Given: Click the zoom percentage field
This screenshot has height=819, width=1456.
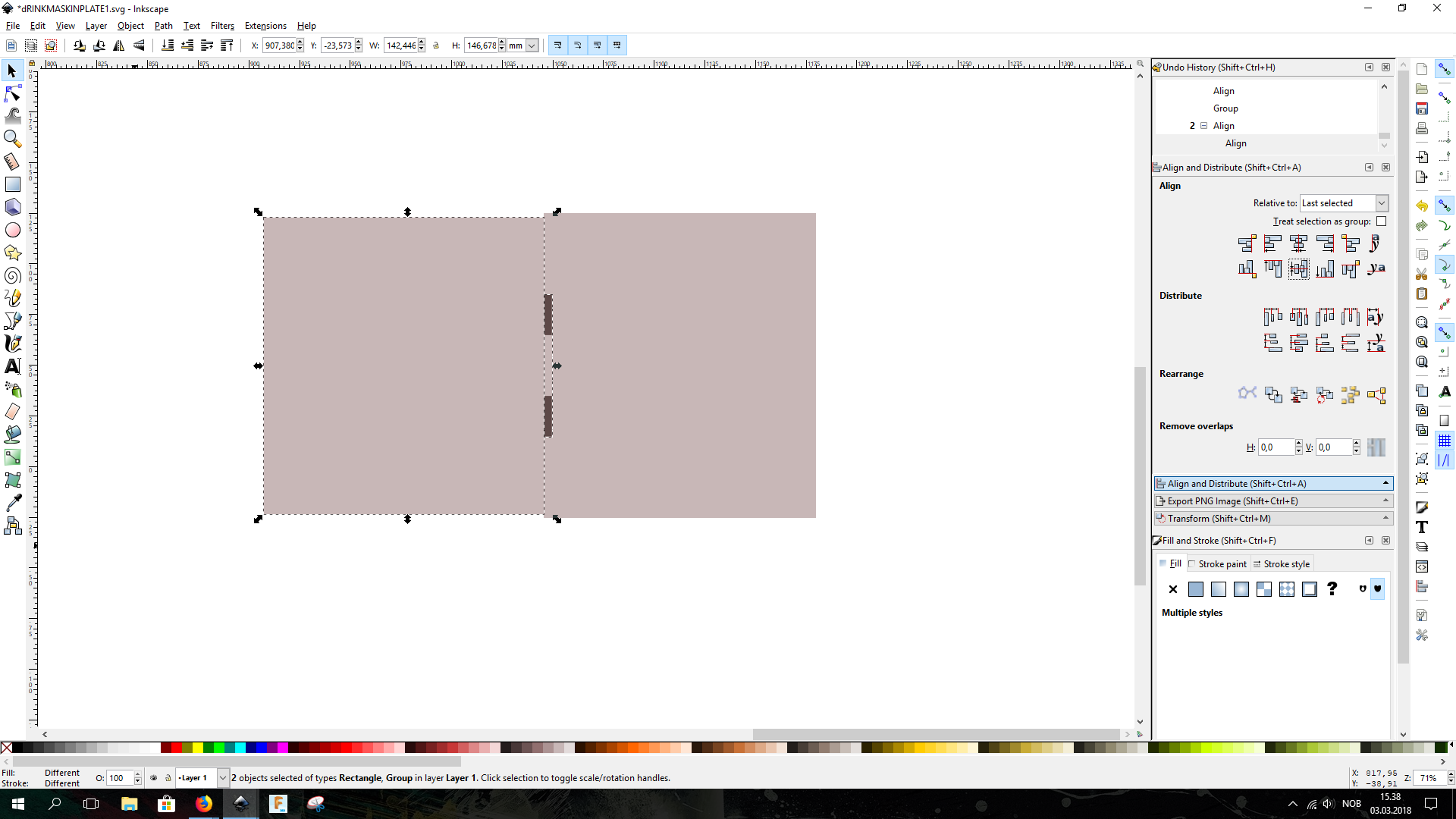Looking at the screenshot, I should pos(1429,778).
